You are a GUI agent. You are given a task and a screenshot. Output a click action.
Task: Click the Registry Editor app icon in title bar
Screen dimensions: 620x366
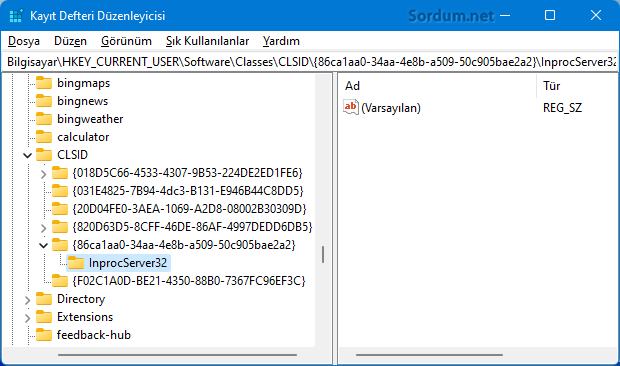tap(16, 16)
